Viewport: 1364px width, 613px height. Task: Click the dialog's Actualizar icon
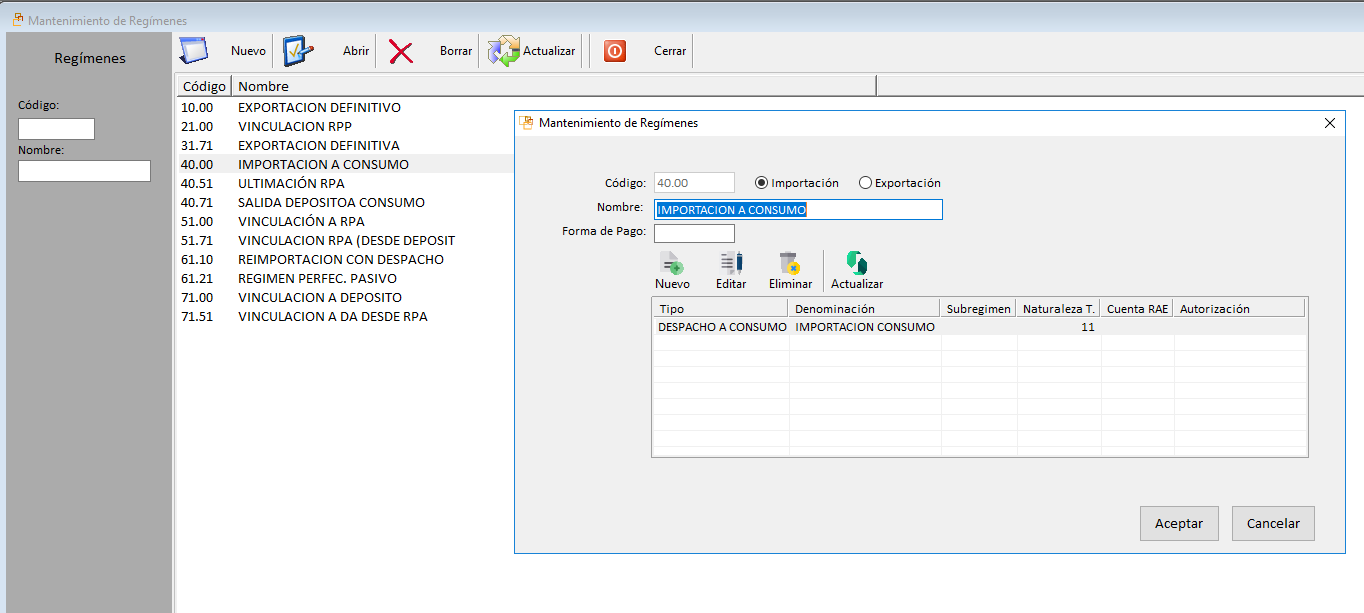[857, 264]
